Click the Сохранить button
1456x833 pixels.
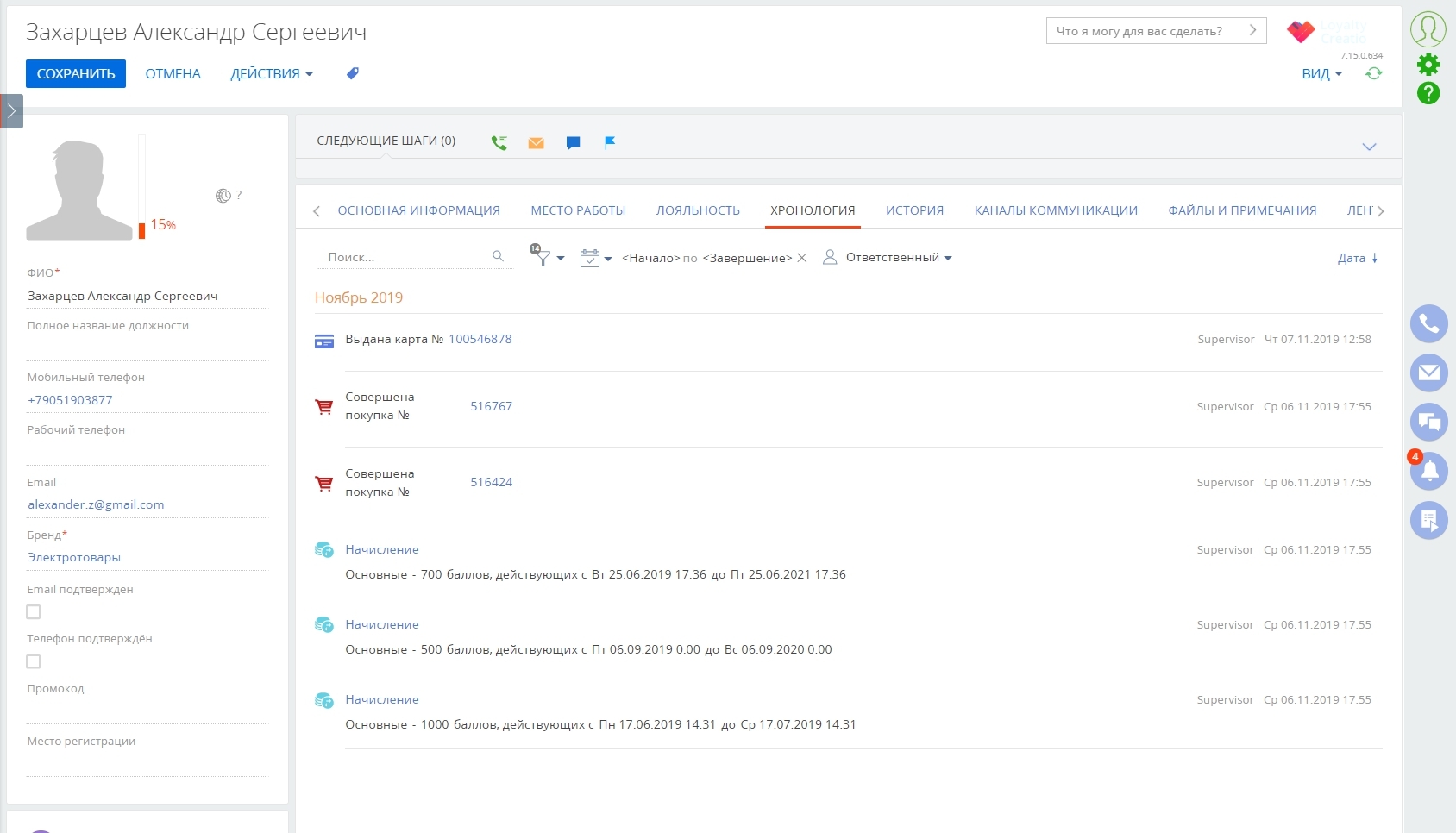point(76,74)
